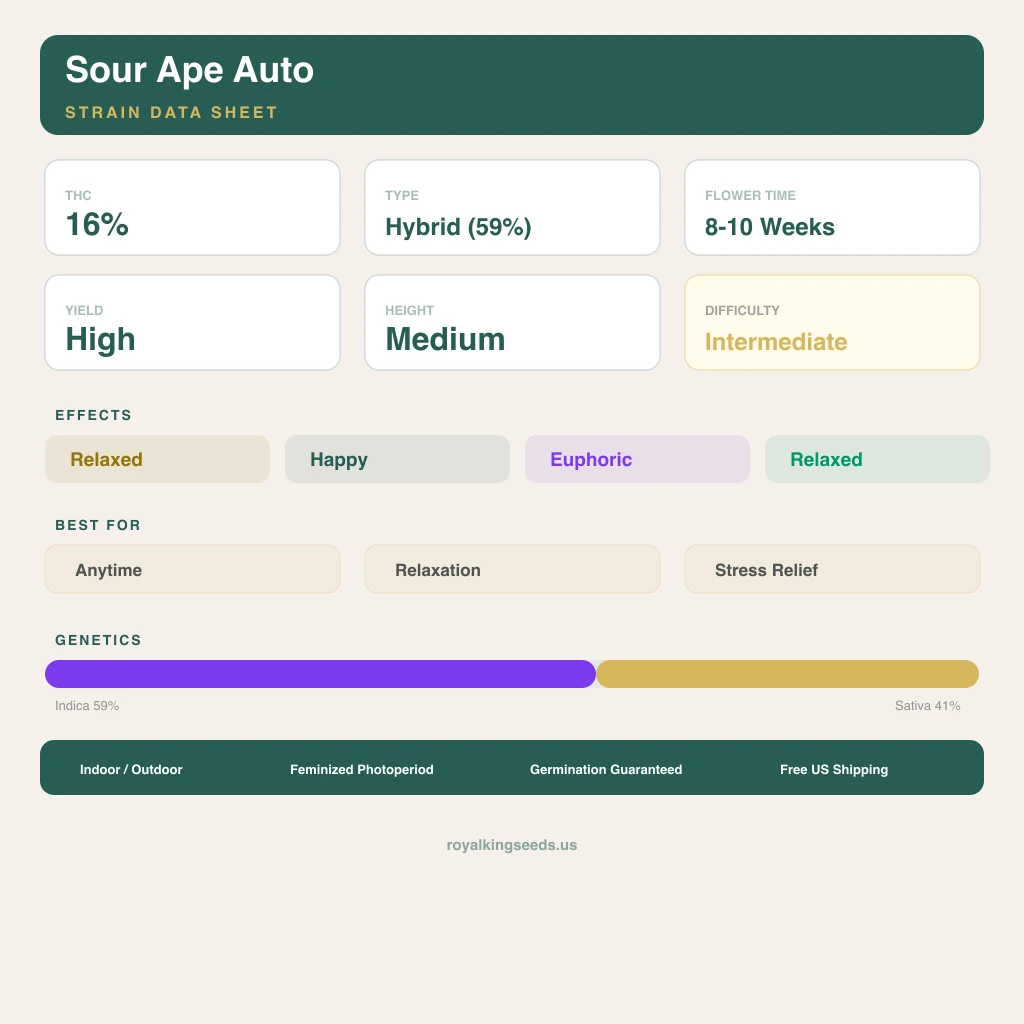Click the Indica 59% label
This screenshot has height=1024, width=1024.
pos(87,706)
